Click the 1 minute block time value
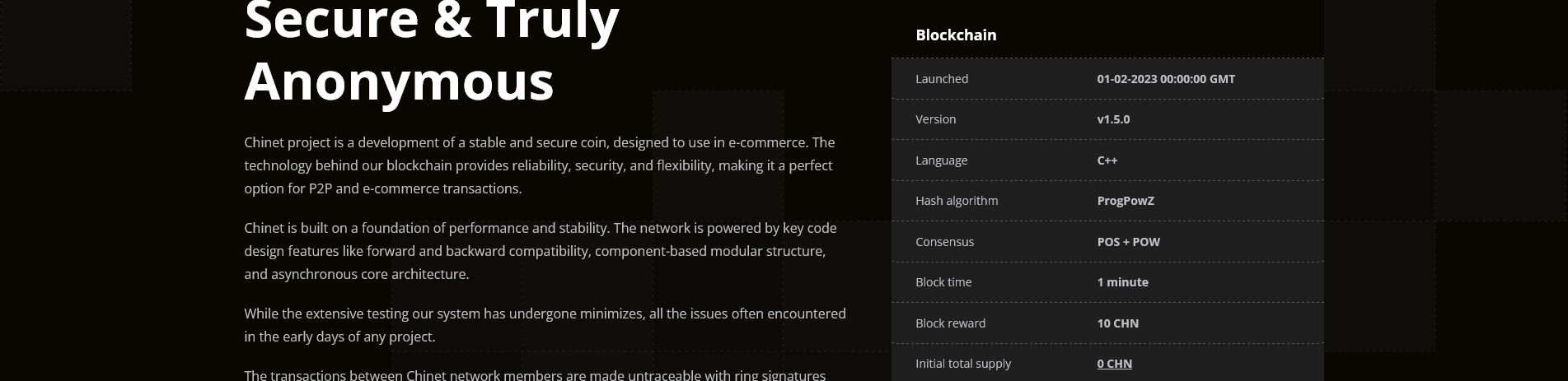 coord(1122,282)
